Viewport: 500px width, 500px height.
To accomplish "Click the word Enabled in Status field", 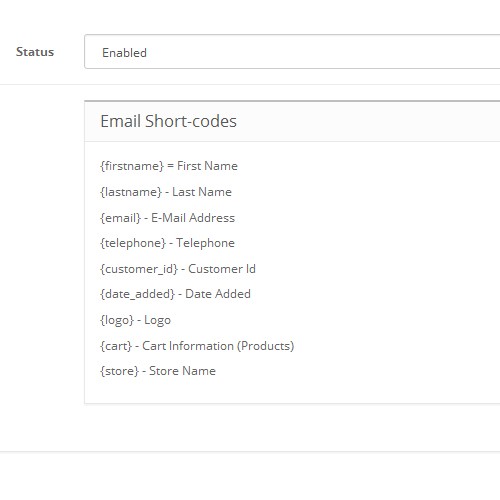I will click(124, 53).
